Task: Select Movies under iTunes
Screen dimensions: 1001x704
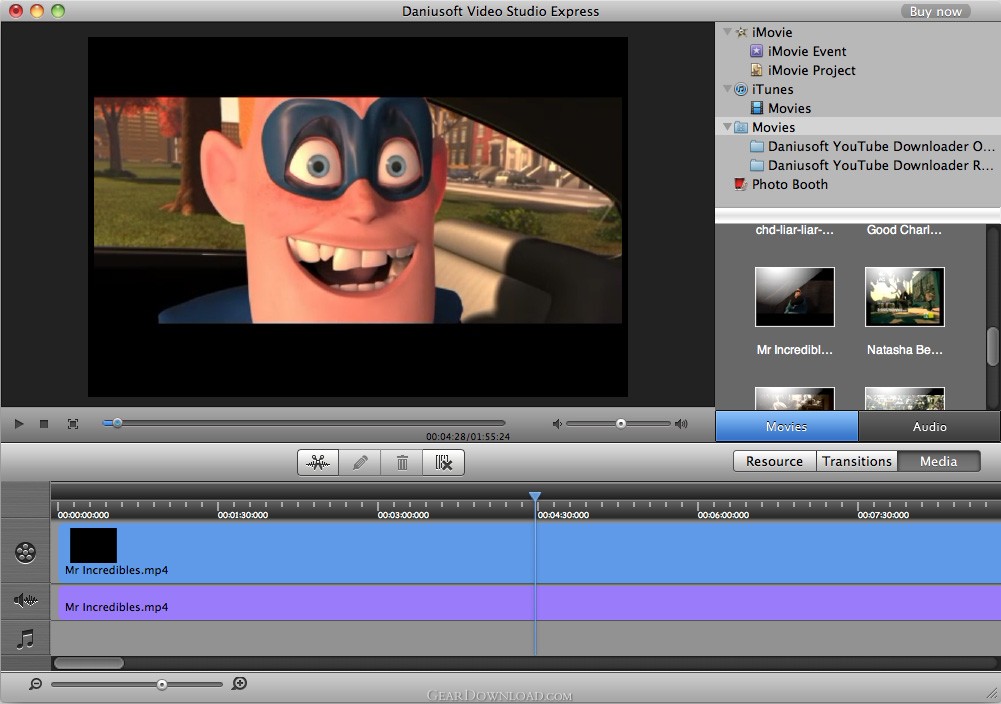Action: (x=789, y=108)
